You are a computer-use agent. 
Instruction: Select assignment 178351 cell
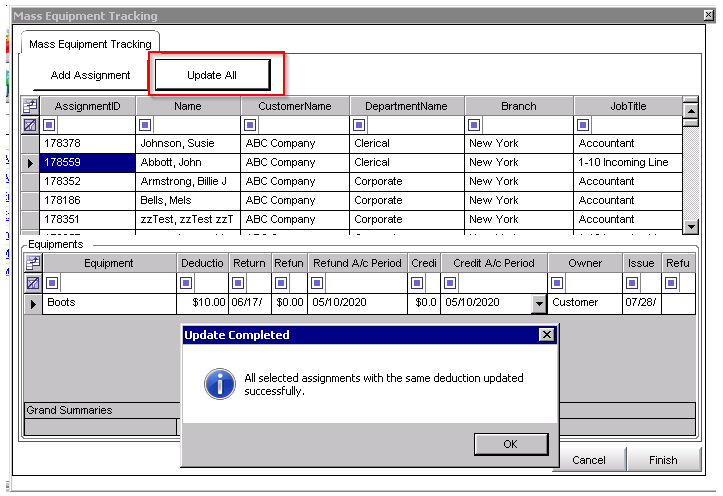pyautogui.click(x=88, y=219)
